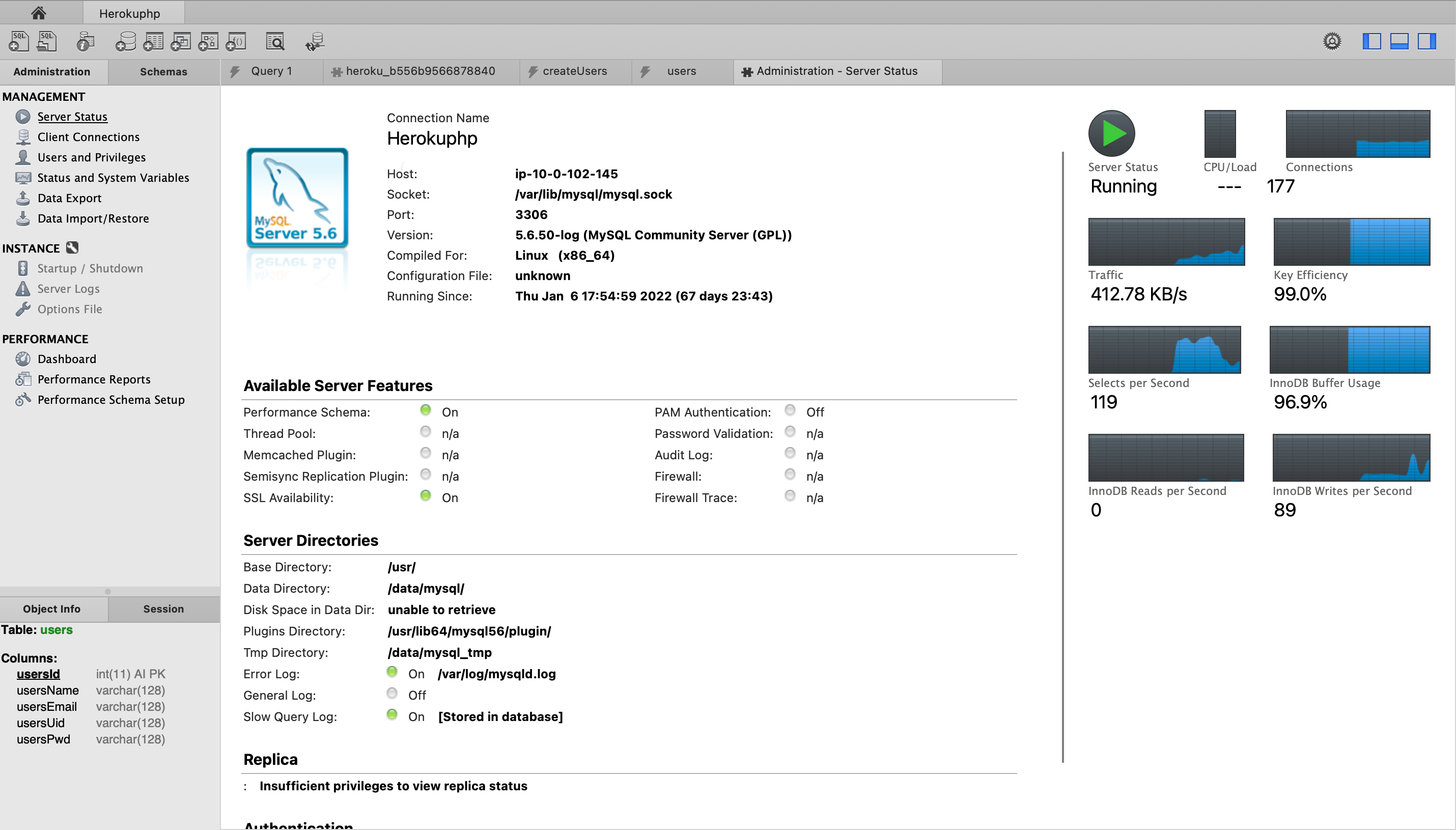The height and width of the screenshot is (830, 1456).
Task: Open the Startup / Shutdown instance page
Action: click(x=90, y=268)
